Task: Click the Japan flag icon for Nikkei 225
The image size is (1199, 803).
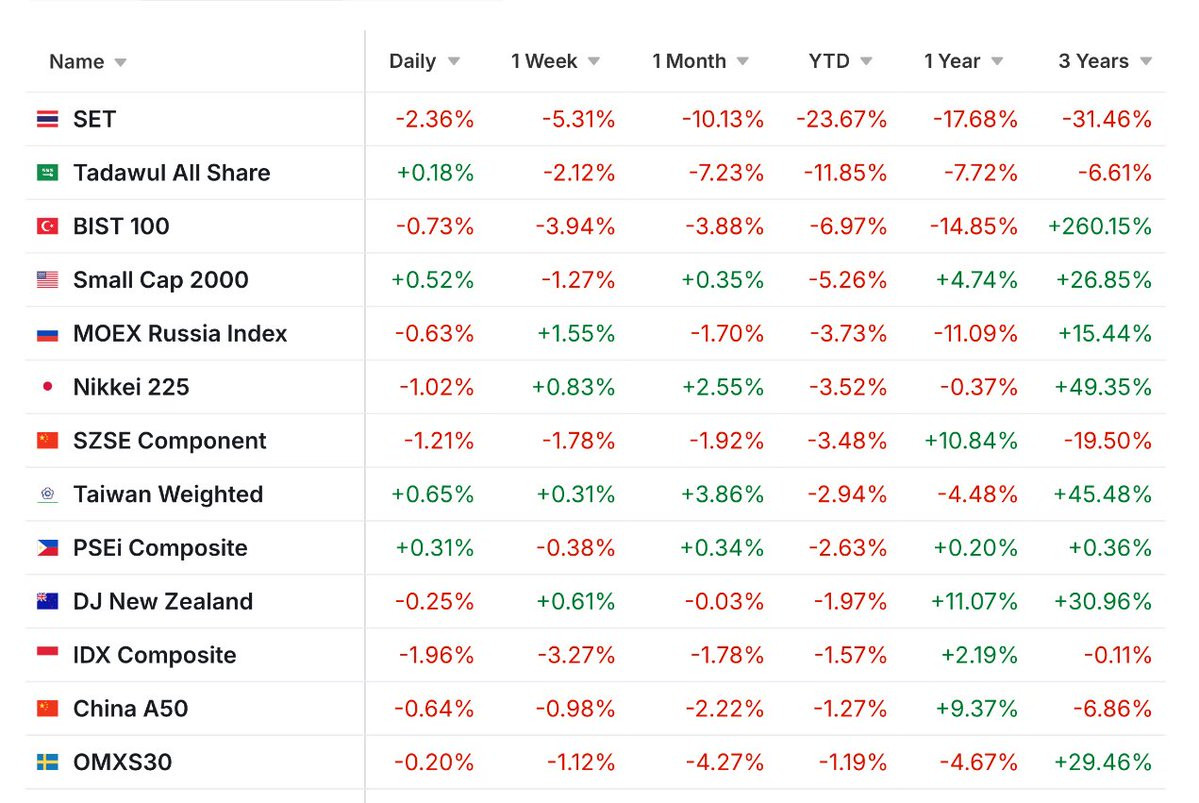Action: click(x=47, y=387)
